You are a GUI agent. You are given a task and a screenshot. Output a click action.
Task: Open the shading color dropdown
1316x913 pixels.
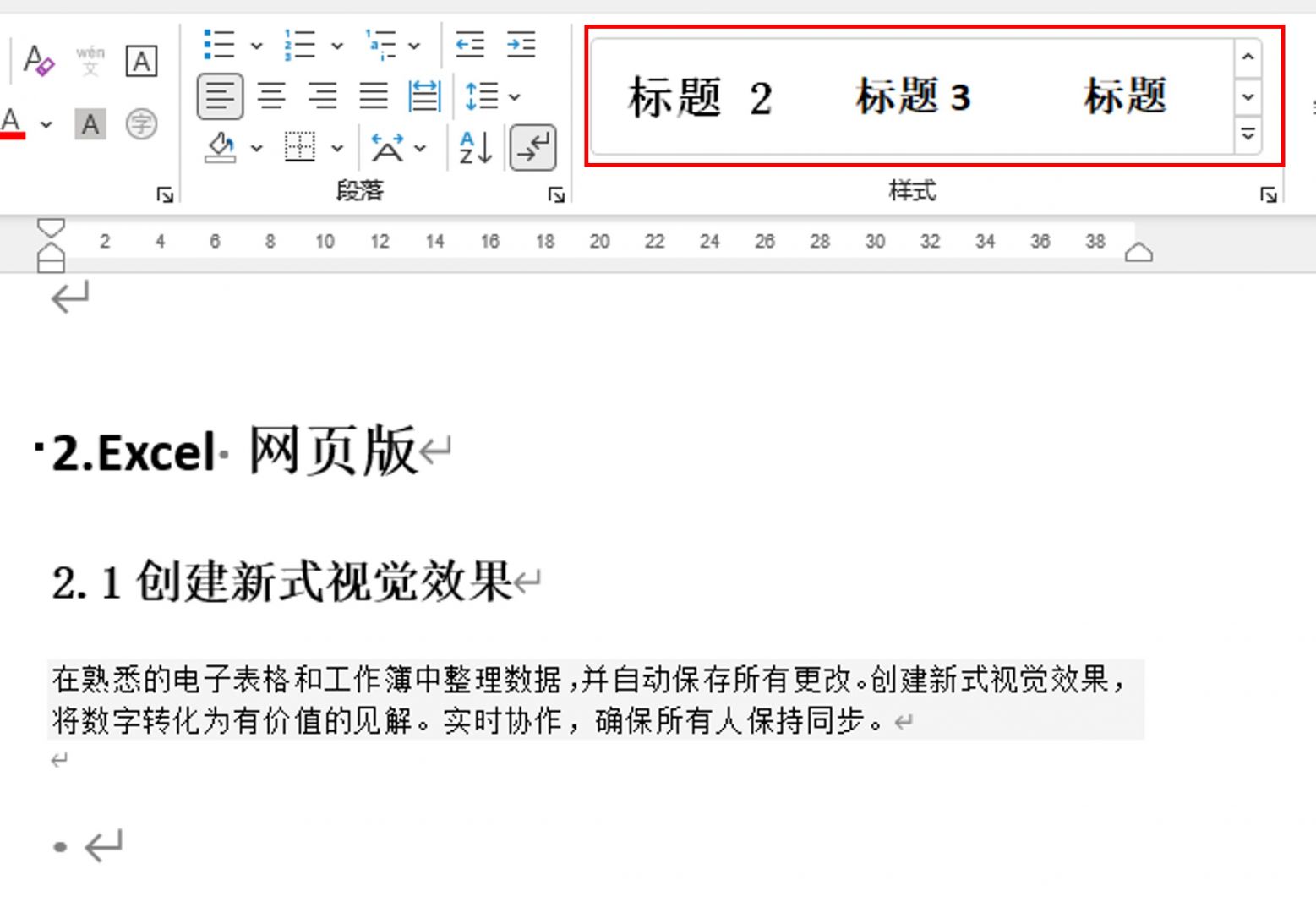pyautogui.click(x=256, y=148)
